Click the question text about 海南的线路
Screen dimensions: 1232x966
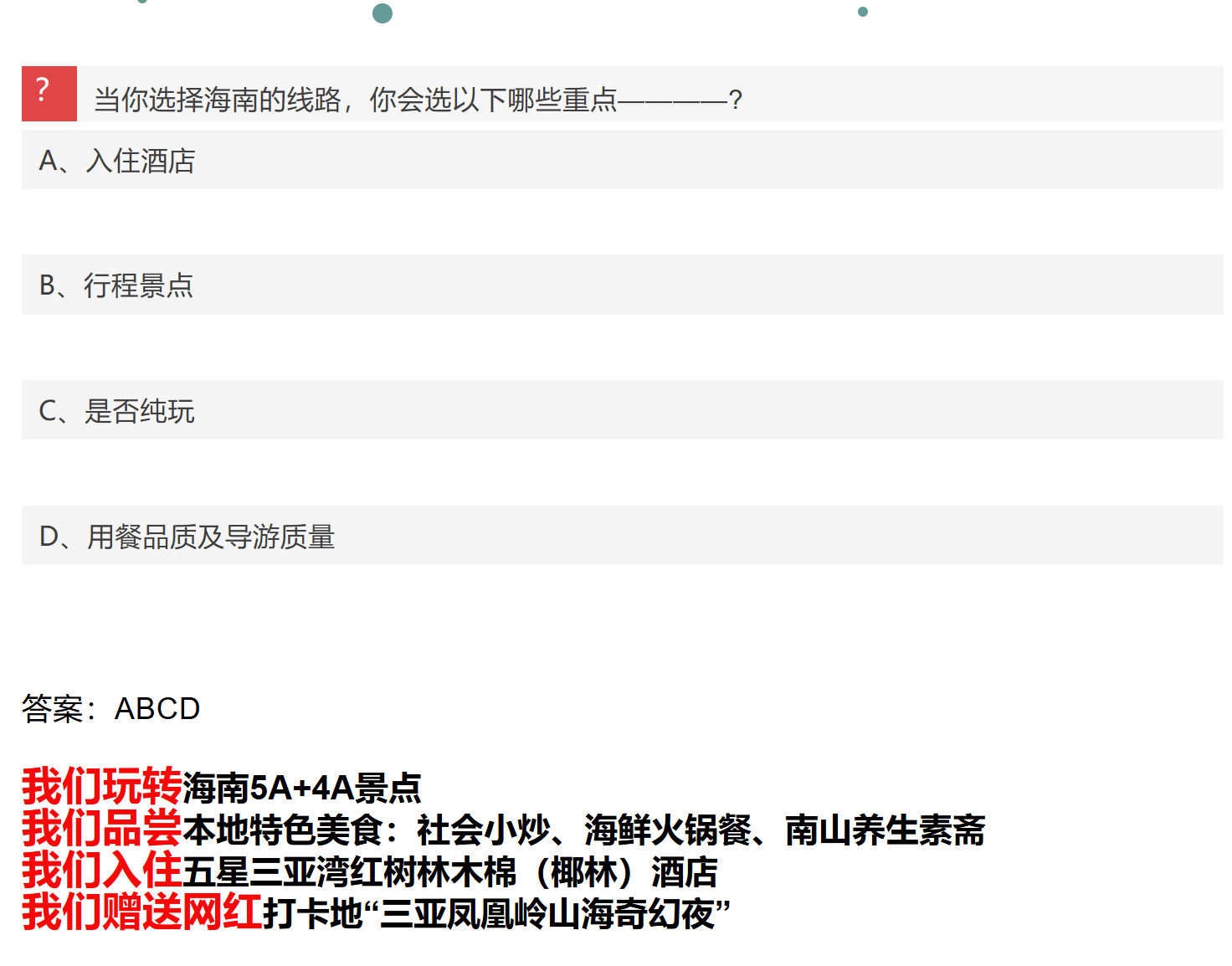417,100
